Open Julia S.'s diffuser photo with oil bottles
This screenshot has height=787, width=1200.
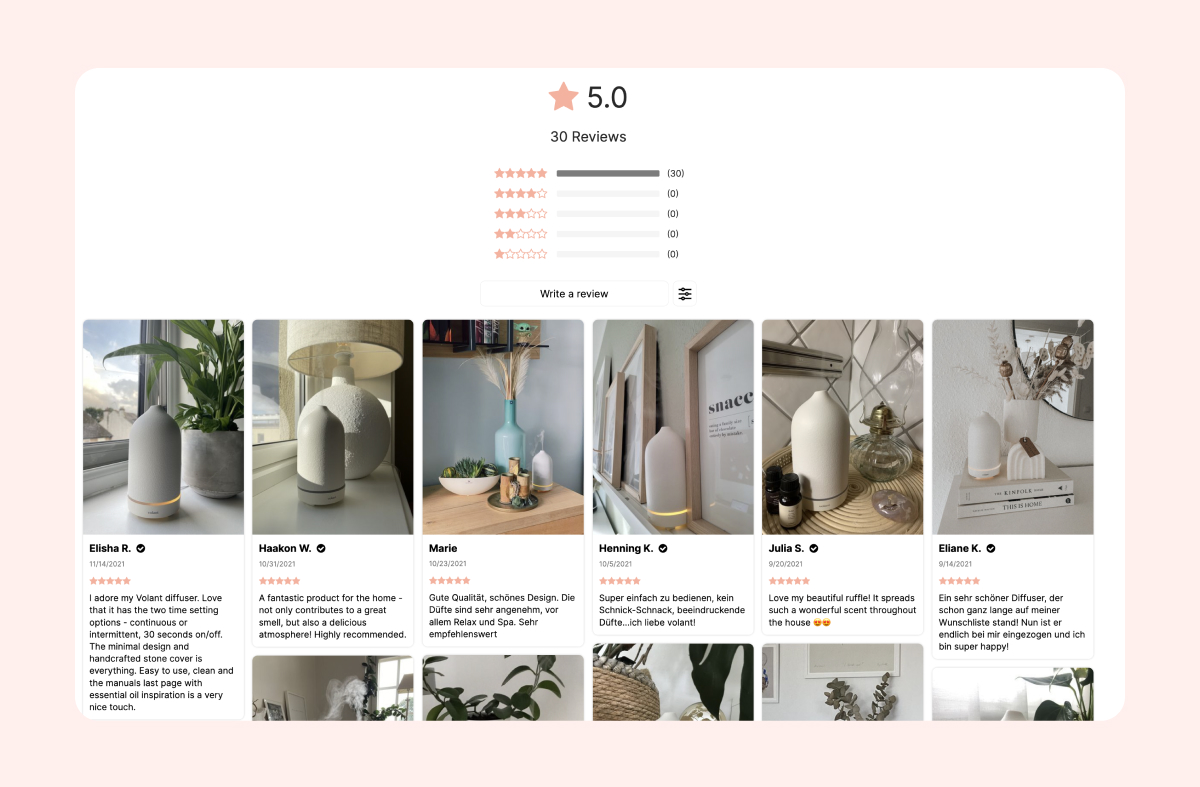tap(843, 427)
